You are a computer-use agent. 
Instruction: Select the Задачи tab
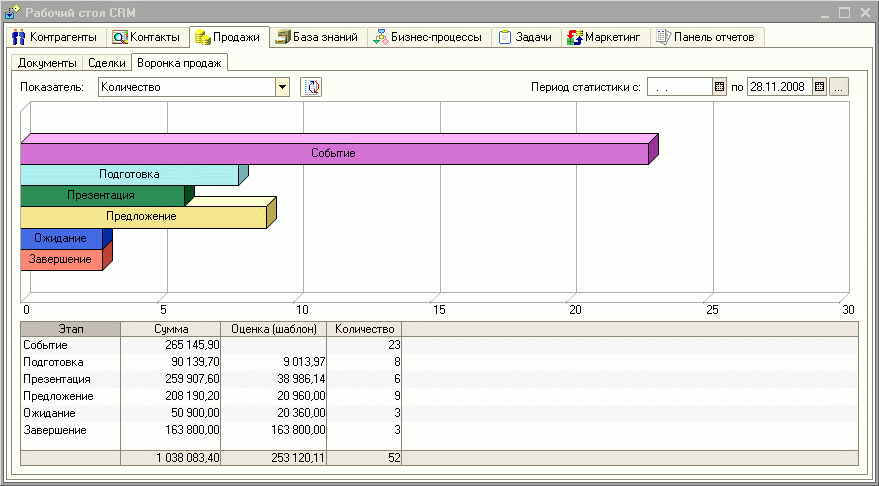[x=524, y=37]
